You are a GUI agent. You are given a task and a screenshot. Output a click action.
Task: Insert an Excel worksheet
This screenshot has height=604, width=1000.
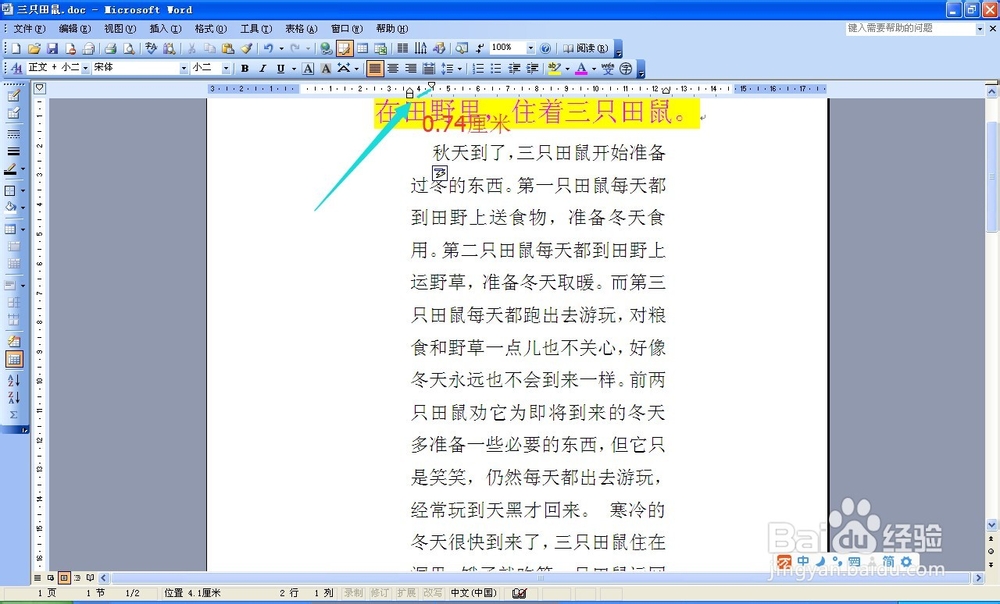click(x=381, y=48)
